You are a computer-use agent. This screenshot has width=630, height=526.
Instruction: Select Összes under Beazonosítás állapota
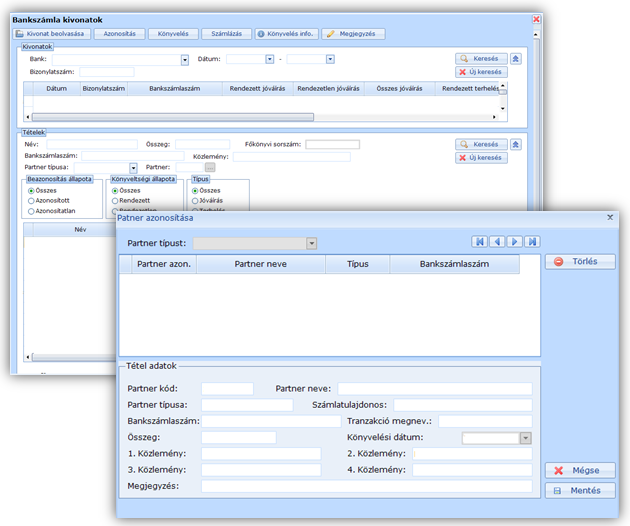(x=31, y=191)
